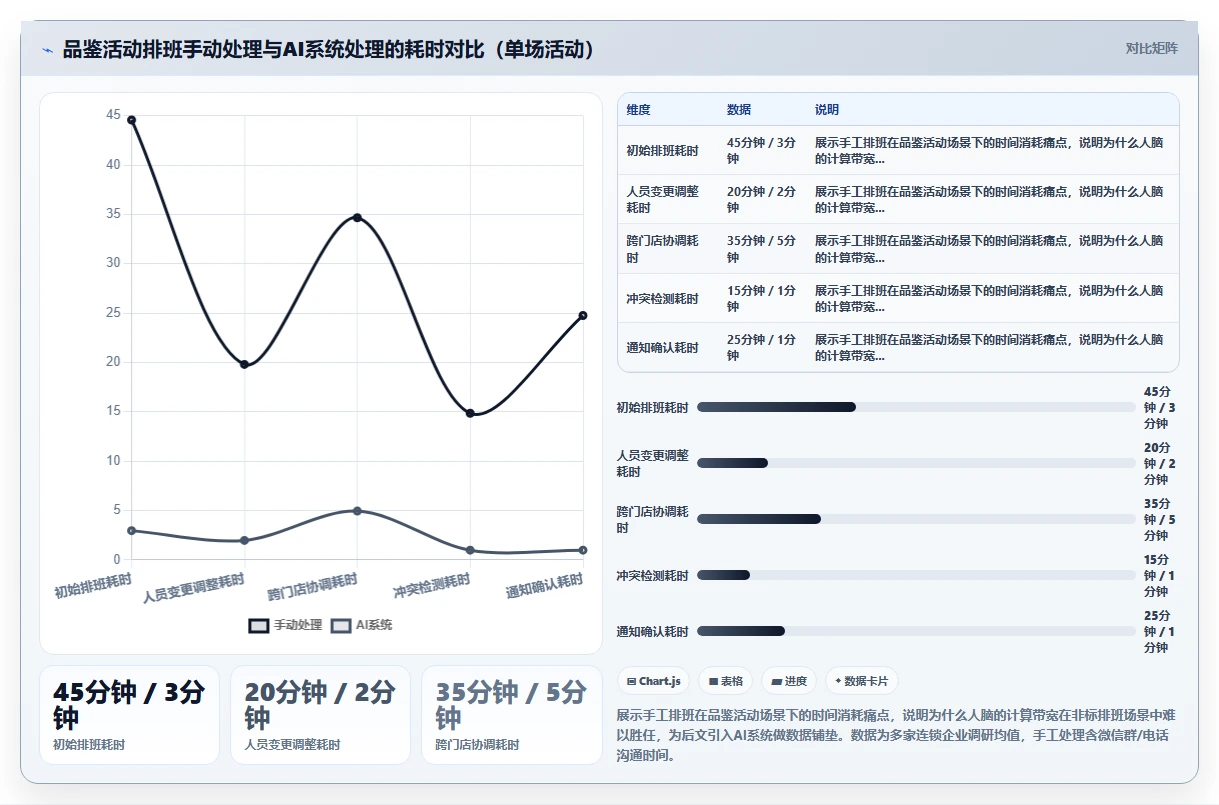Click the 进度 tag pill
This screenshot has height=805, width=1219.
click(789, 681)
